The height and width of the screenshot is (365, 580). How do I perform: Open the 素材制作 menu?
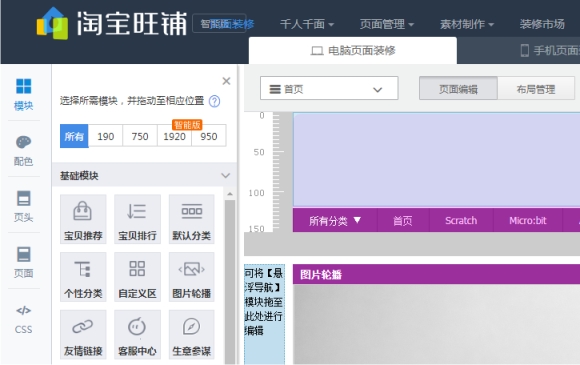tap(467, 24)
